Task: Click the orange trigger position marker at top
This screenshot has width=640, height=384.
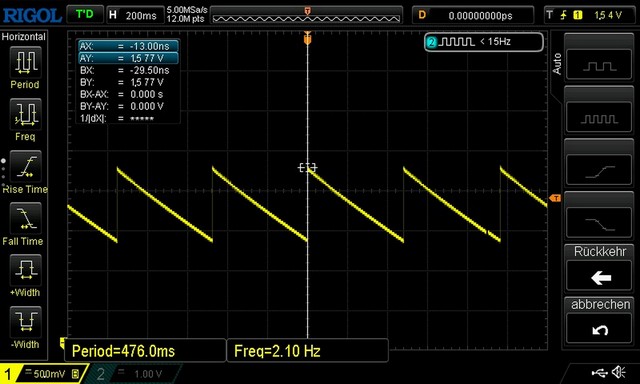Action: pos(307,39)
